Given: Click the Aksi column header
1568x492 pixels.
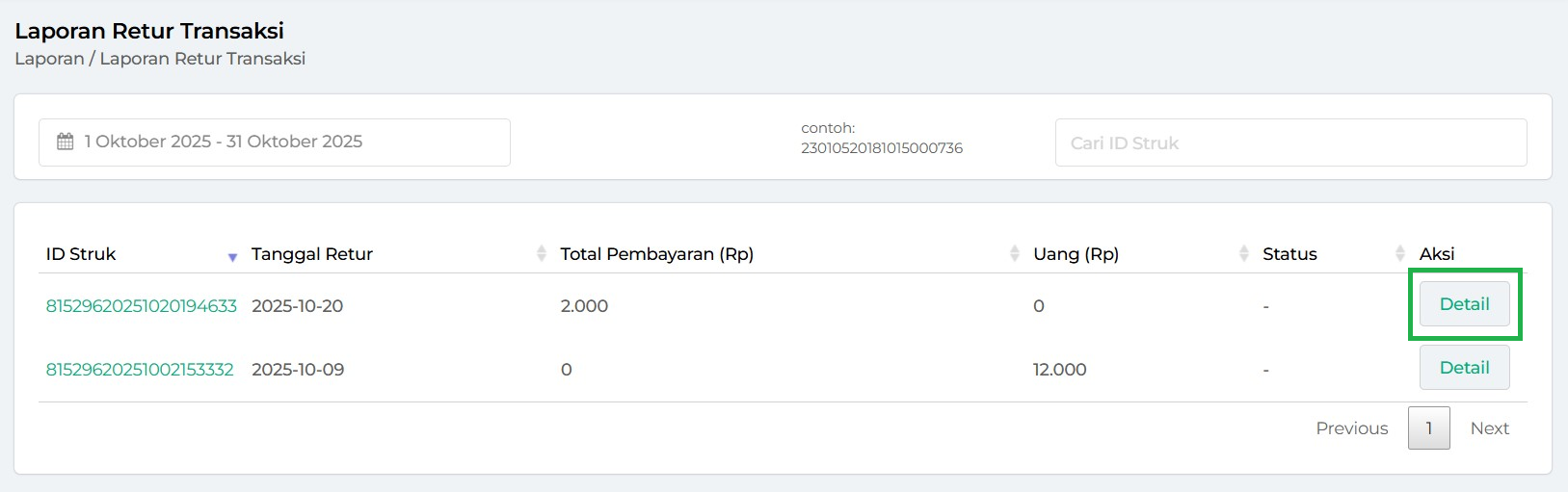Looking at the screenshot, I should click(x=1436, y=254).
